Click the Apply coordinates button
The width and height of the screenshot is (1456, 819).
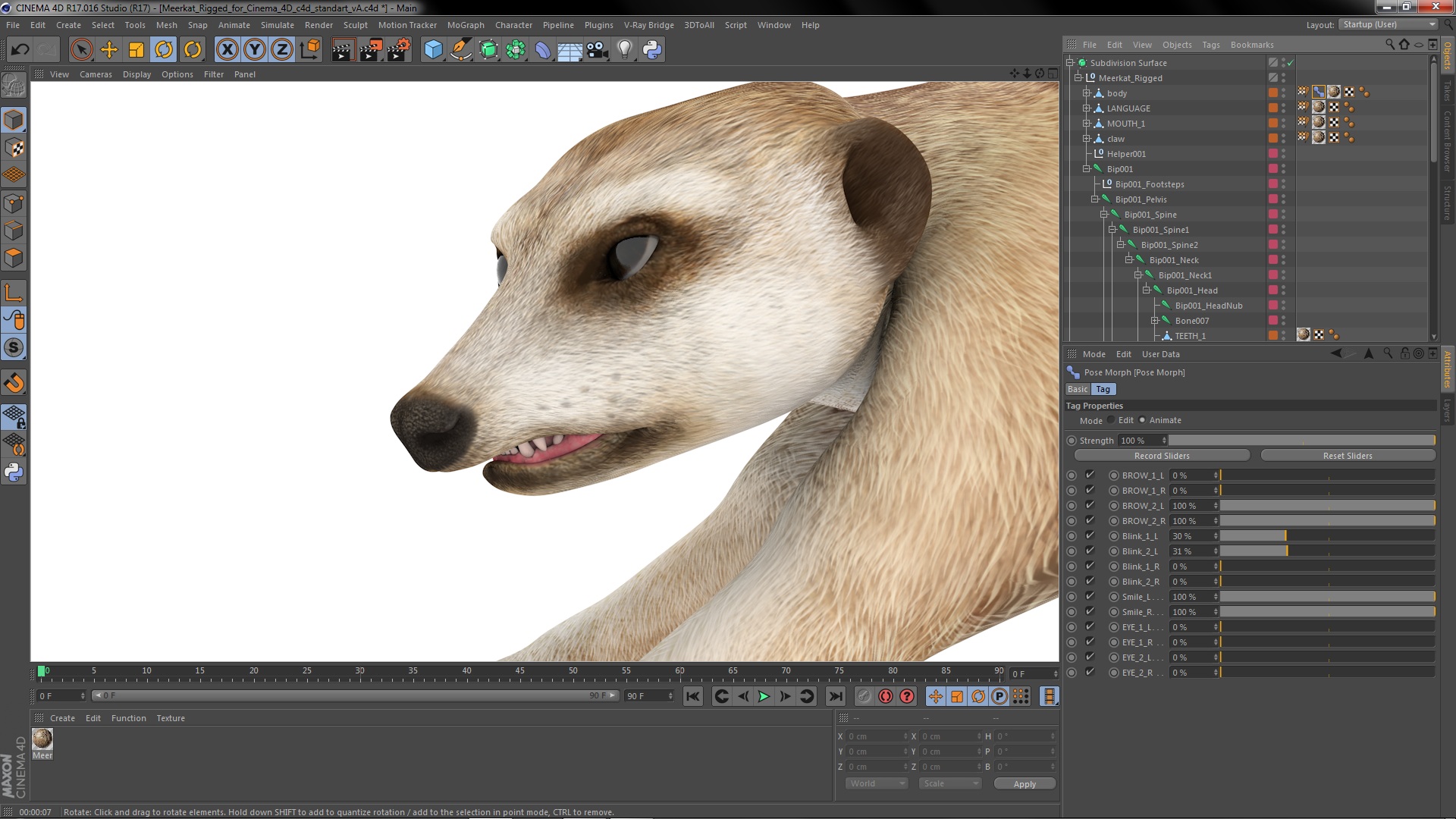pyautogui.click(x=1025, y=784)
